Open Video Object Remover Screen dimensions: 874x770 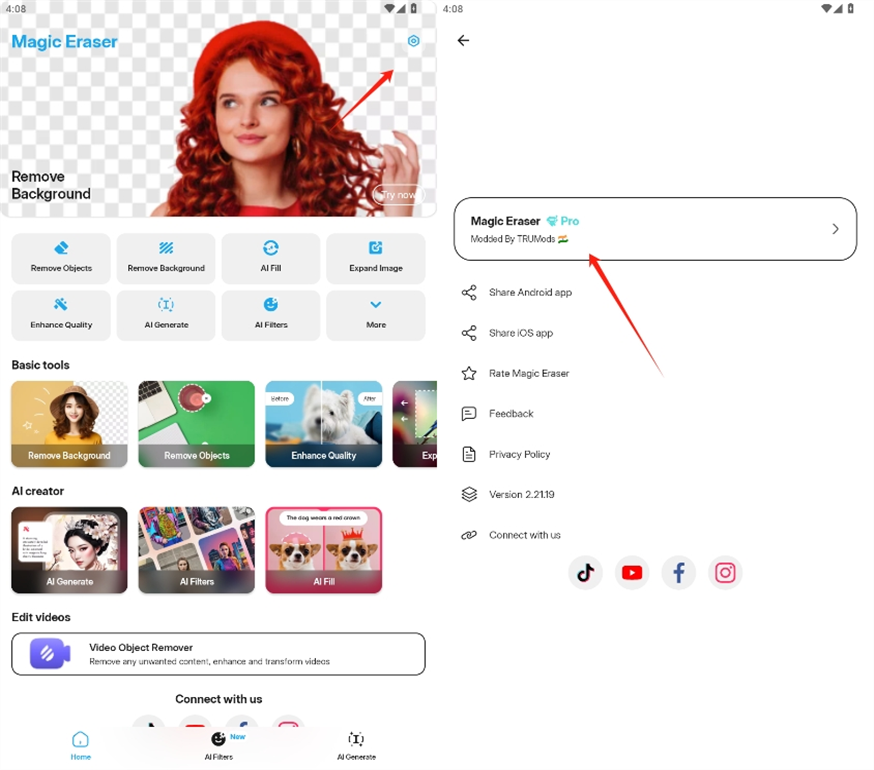(x=218, y=653)
